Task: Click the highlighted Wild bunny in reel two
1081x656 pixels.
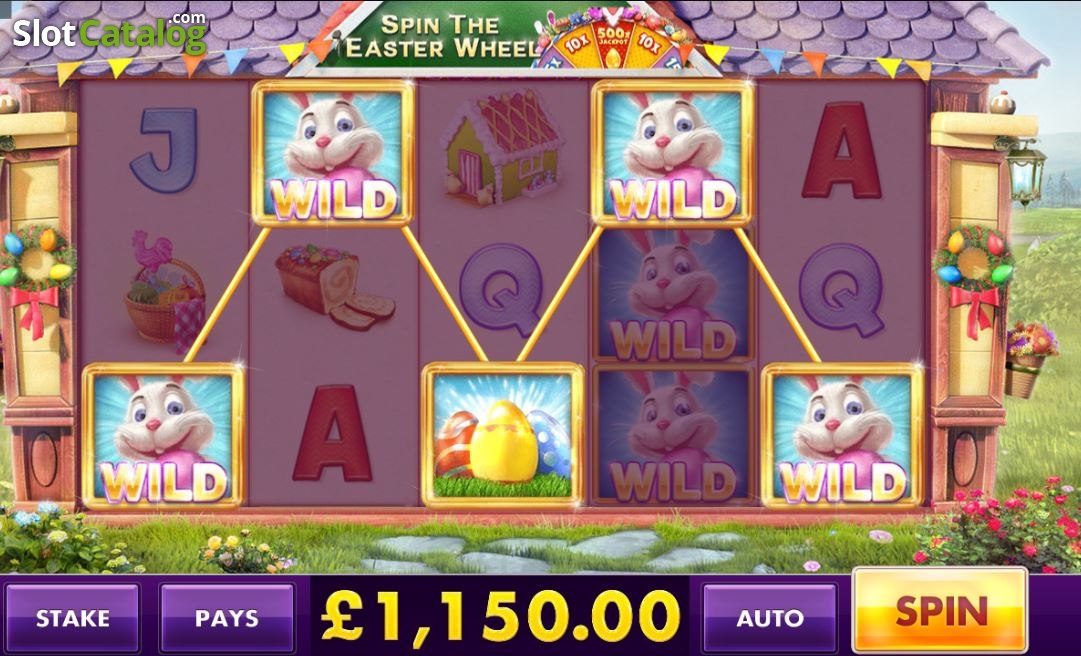Action: click(334, 153)
